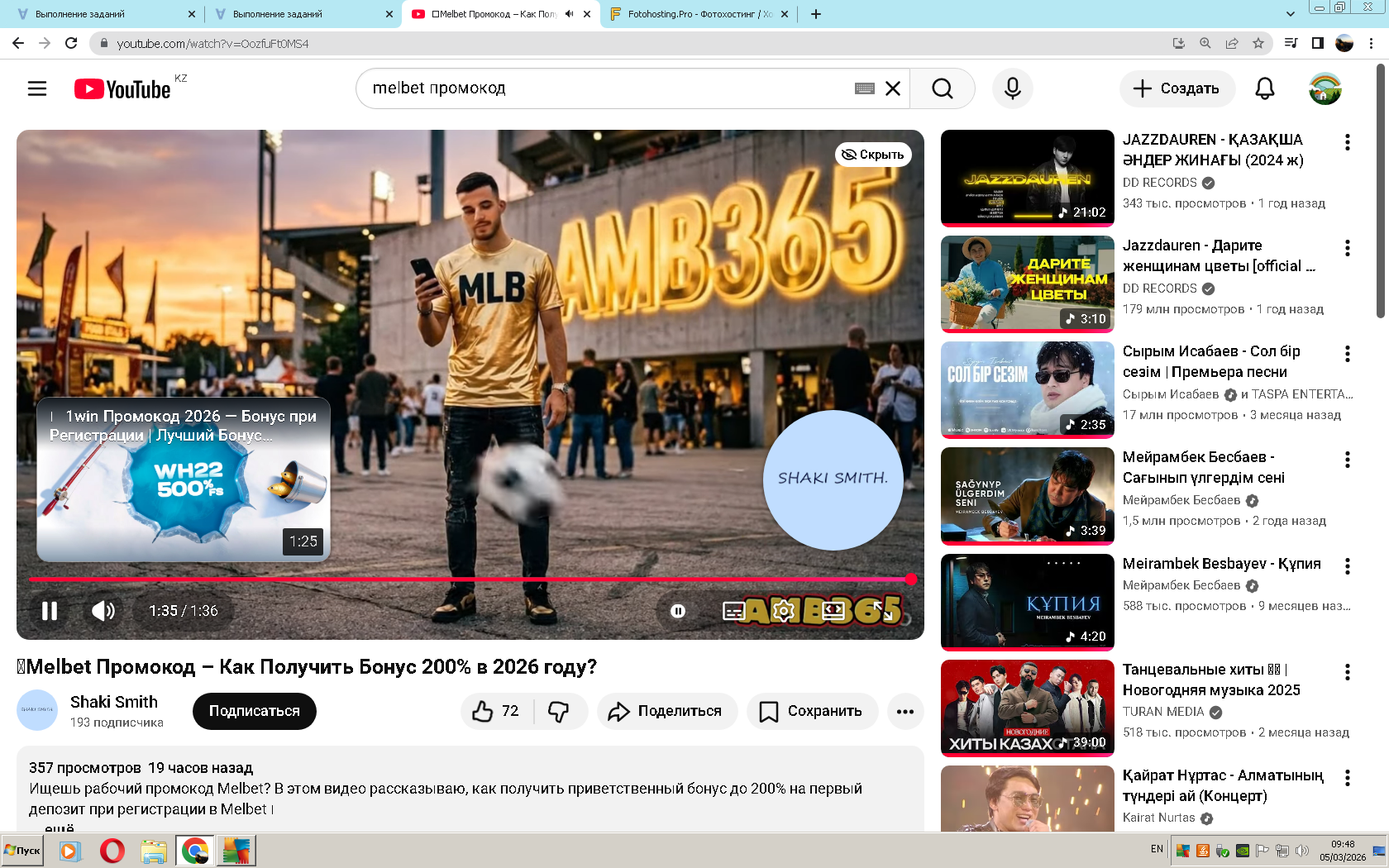The width and height of the screenshot is (1389, 868).
Task: Switch to the Fotohosting.Pro tab
Action: [x=699, y=14]
